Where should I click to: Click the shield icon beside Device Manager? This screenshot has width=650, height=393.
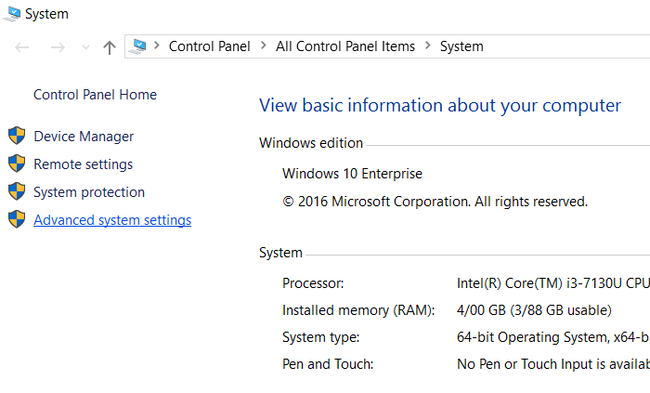tap(17, 136)
